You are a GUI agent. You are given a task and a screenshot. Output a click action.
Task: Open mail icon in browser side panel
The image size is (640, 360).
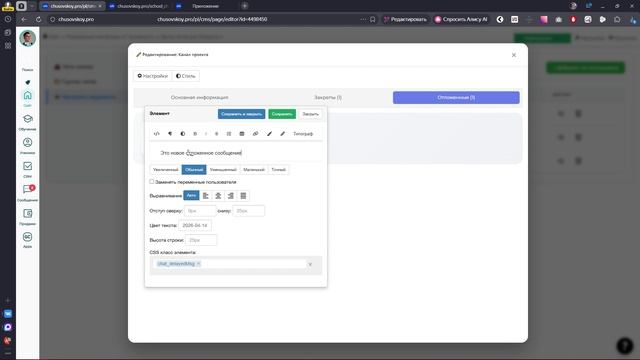coord(8,314)
